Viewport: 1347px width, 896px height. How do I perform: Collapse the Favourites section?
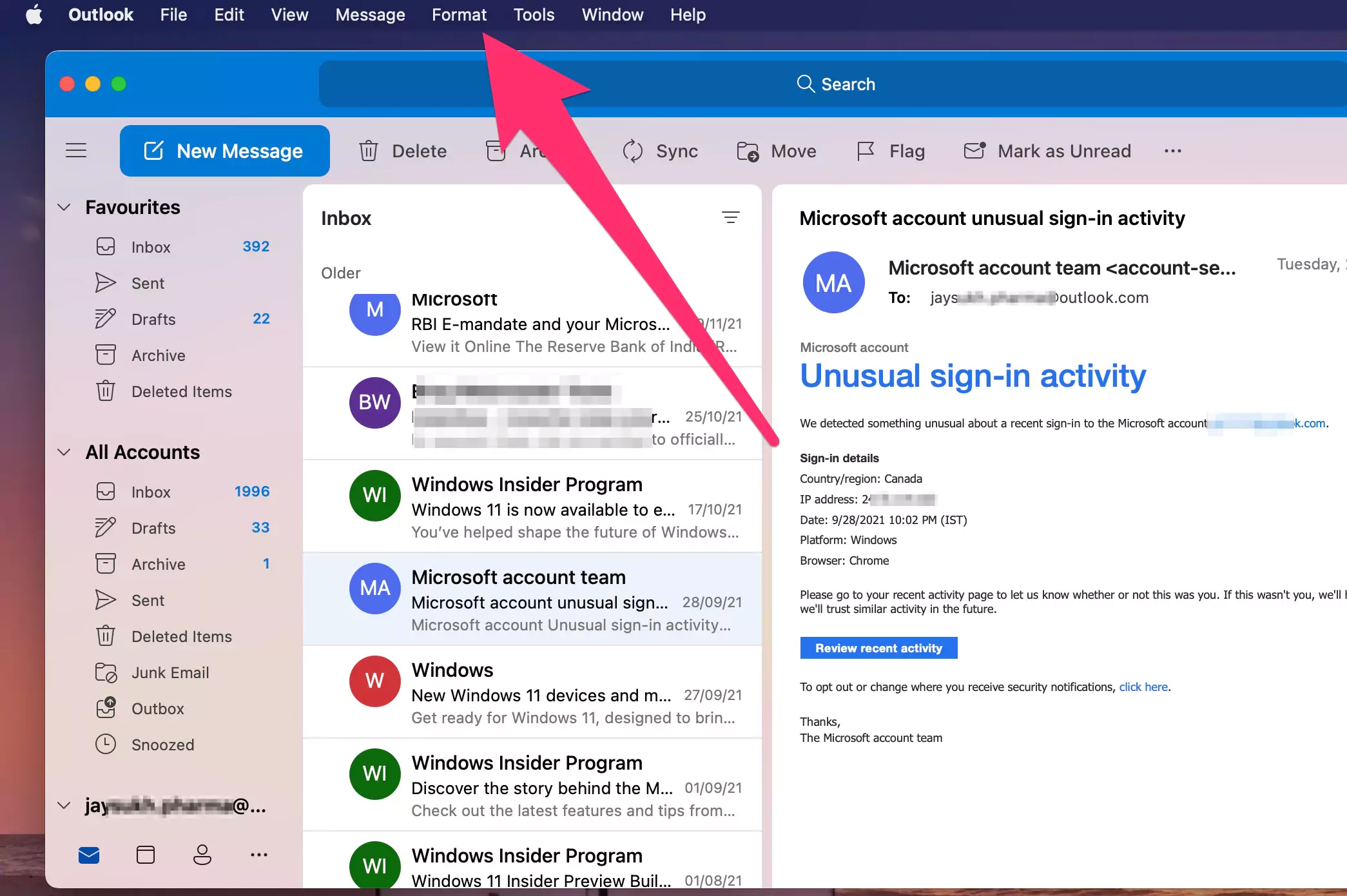point(64,207)
